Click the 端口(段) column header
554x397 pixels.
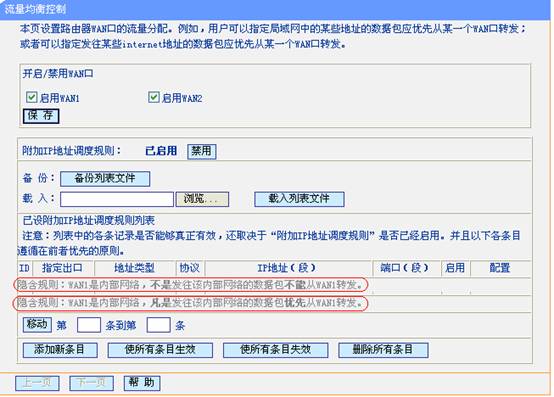(405, 268)
